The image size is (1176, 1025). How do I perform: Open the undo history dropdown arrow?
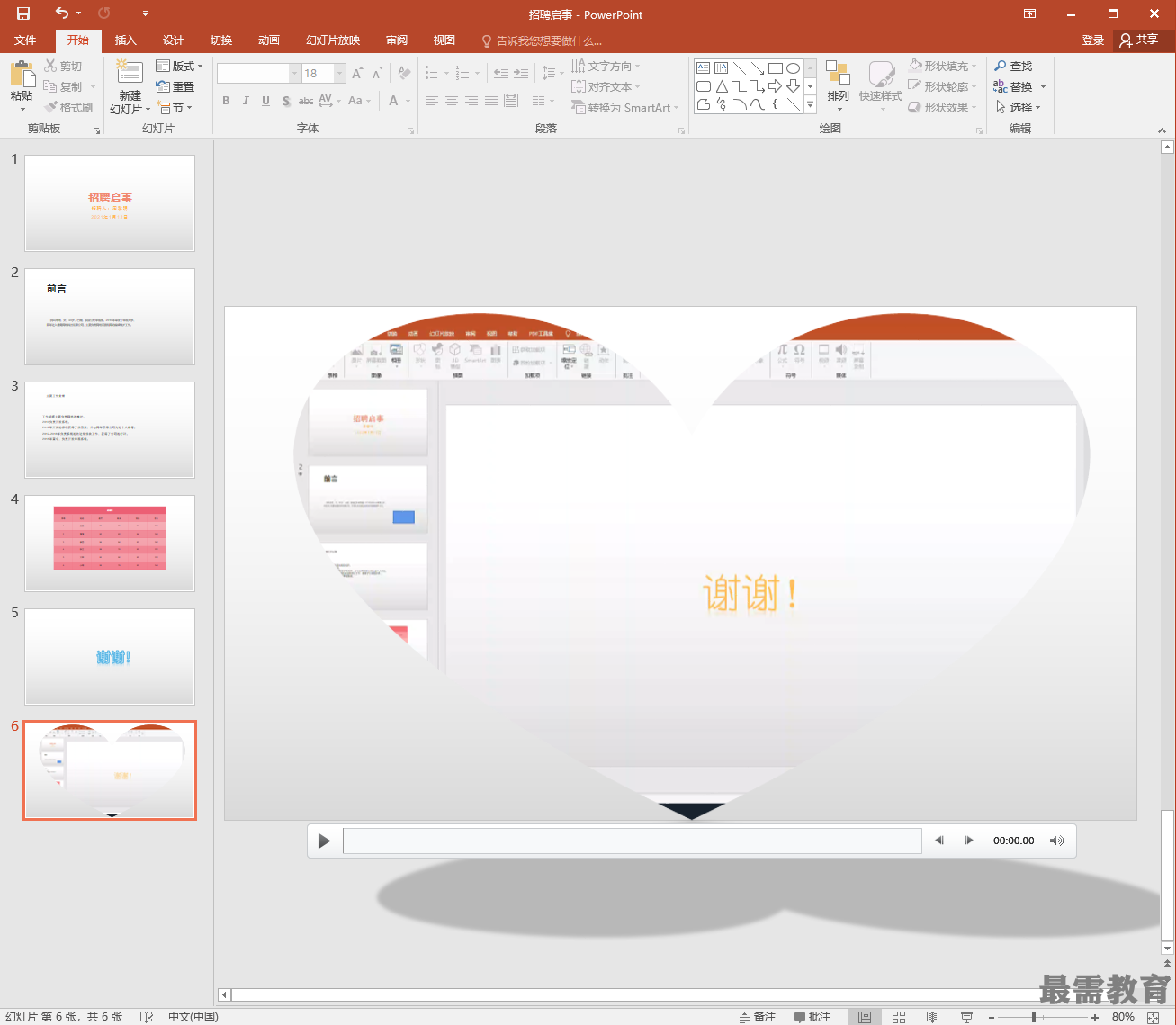78,13
